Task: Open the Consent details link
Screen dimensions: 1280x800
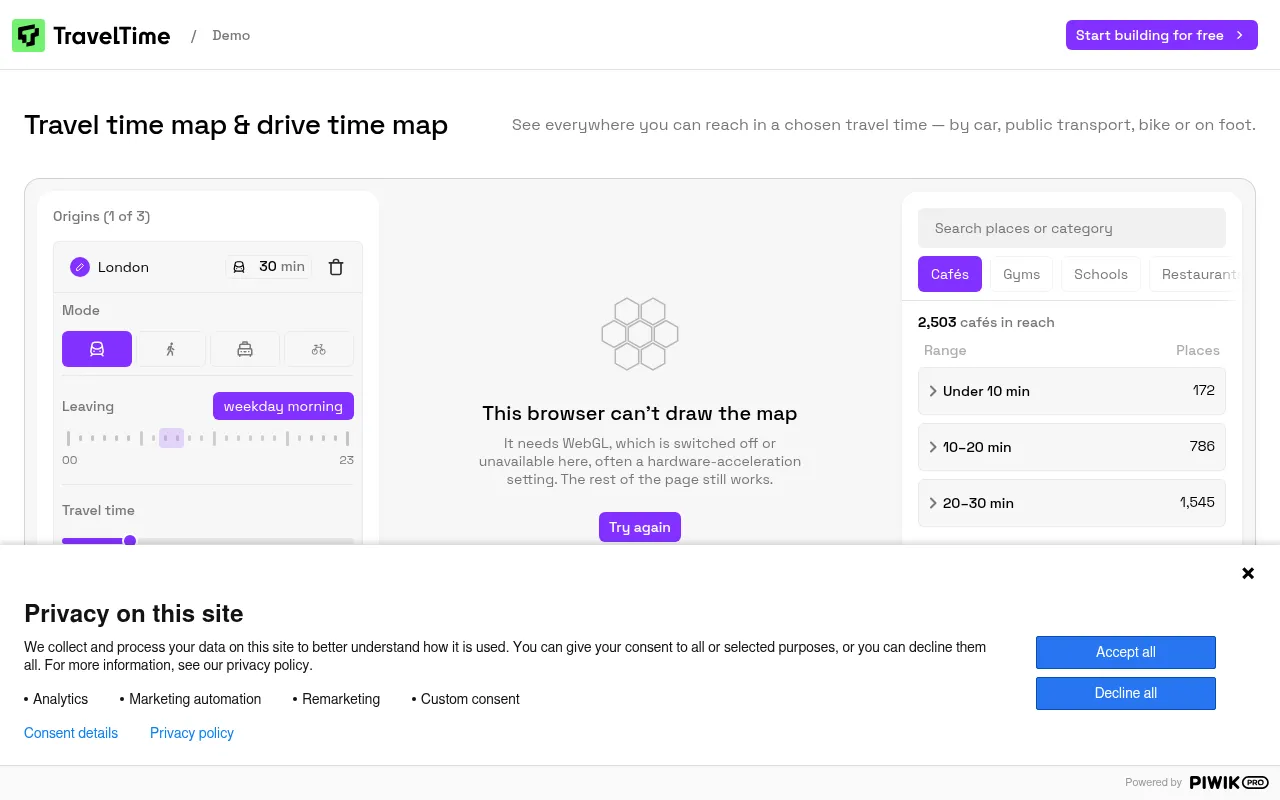Action: click(x=71, y=733)
